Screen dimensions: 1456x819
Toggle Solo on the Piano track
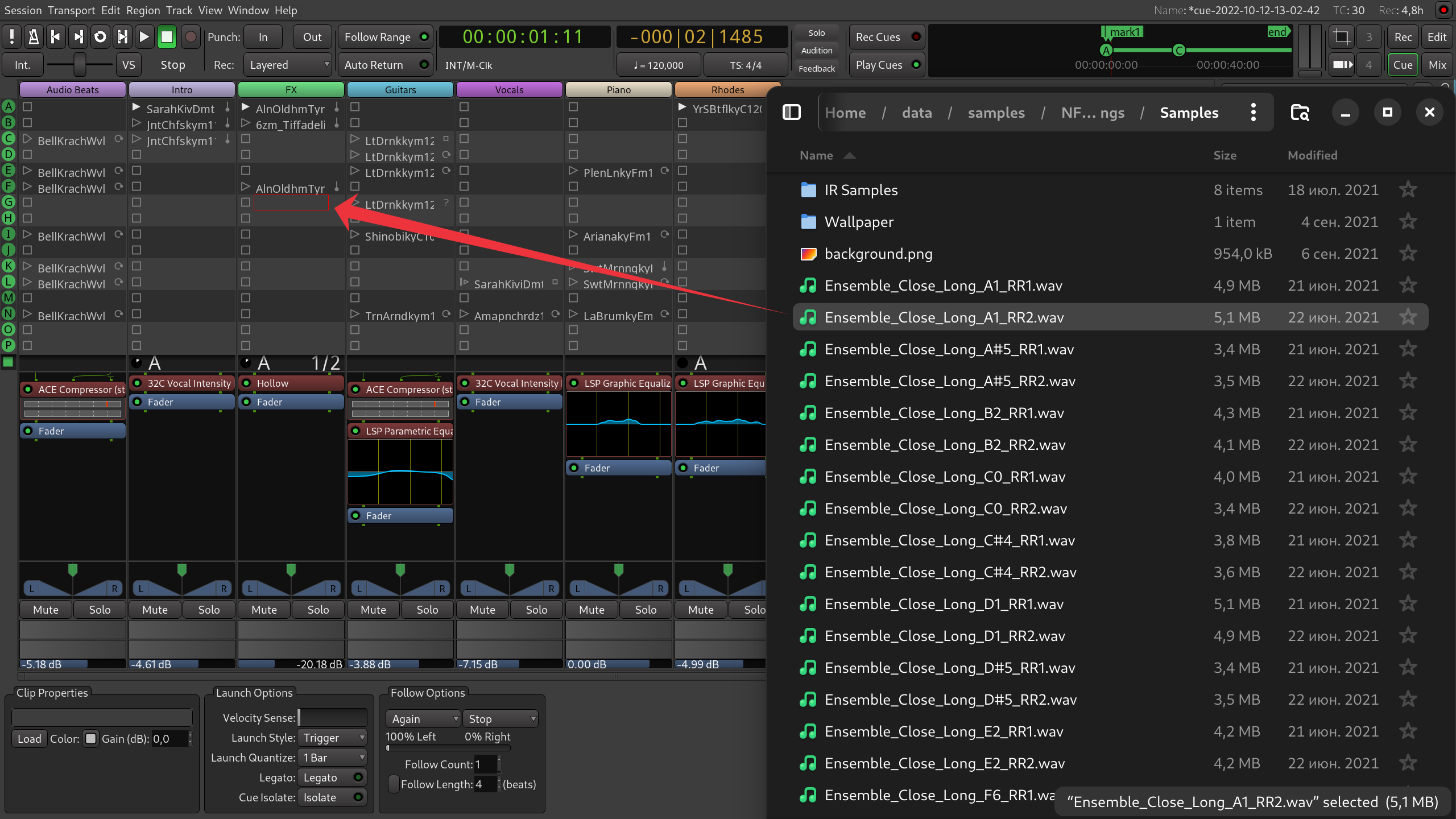[644, 609]
